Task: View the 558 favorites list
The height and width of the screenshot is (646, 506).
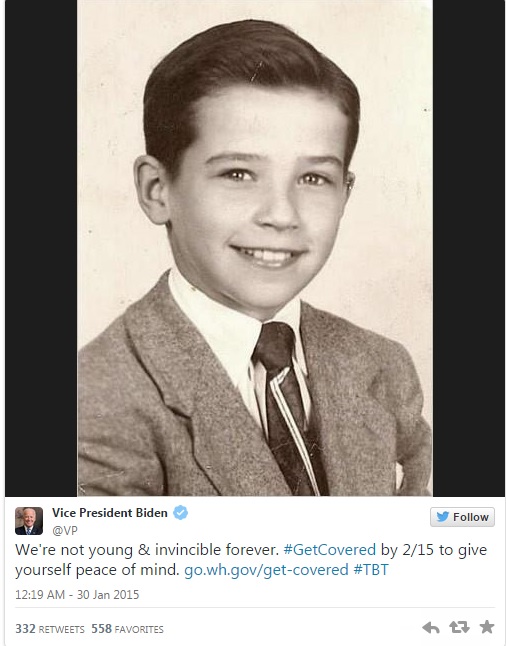Action: tap(127, 629)
